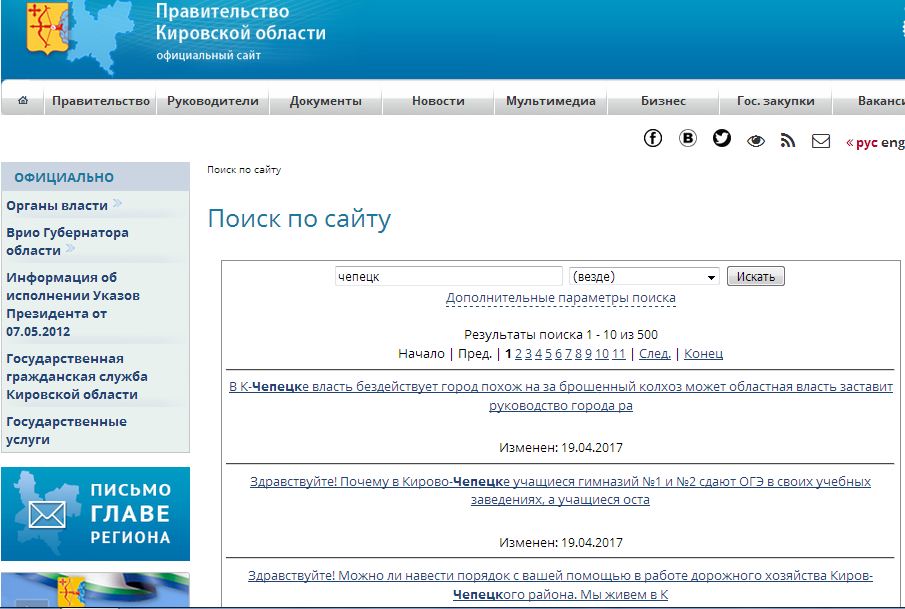Open the Facebook social icon
The height and width of the screenshot is (609, 905).
click(x=653, y=139)
